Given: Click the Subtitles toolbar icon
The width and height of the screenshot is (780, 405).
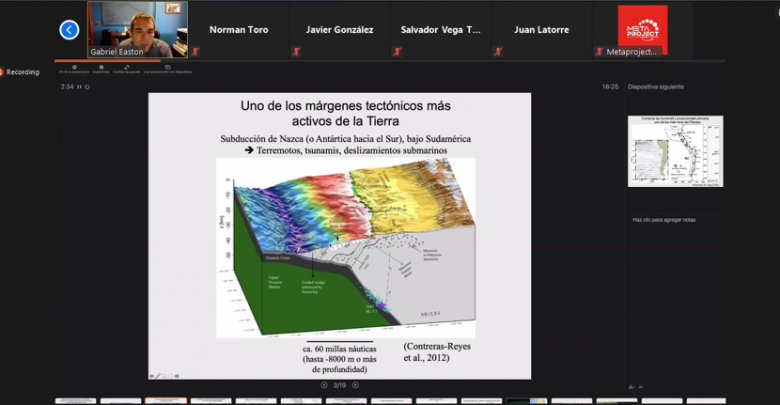Looking at the screenshot, I should (x=100, y=68).
